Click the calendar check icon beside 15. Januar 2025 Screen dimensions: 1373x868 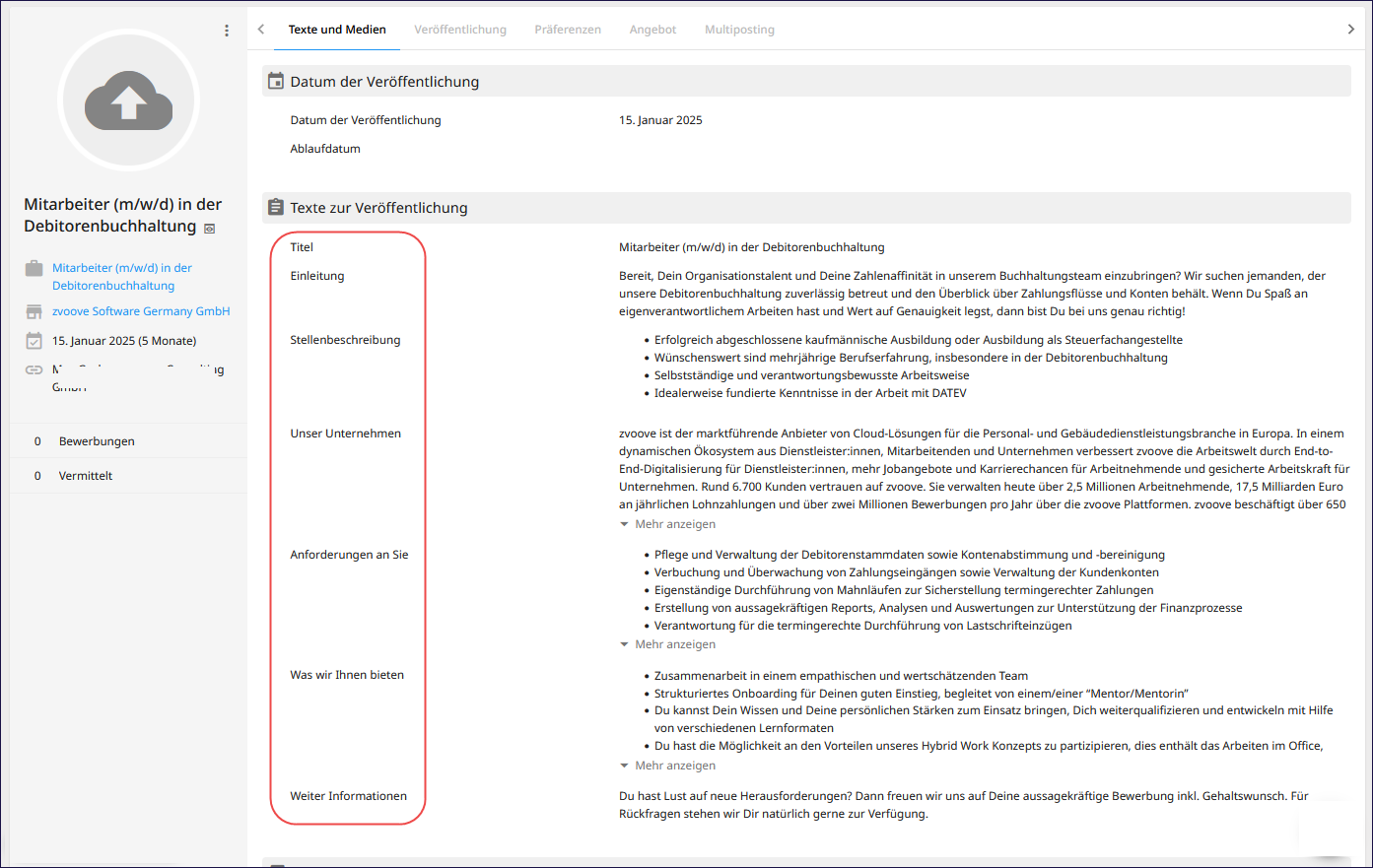pyautogui.click(x=34, y=341)
